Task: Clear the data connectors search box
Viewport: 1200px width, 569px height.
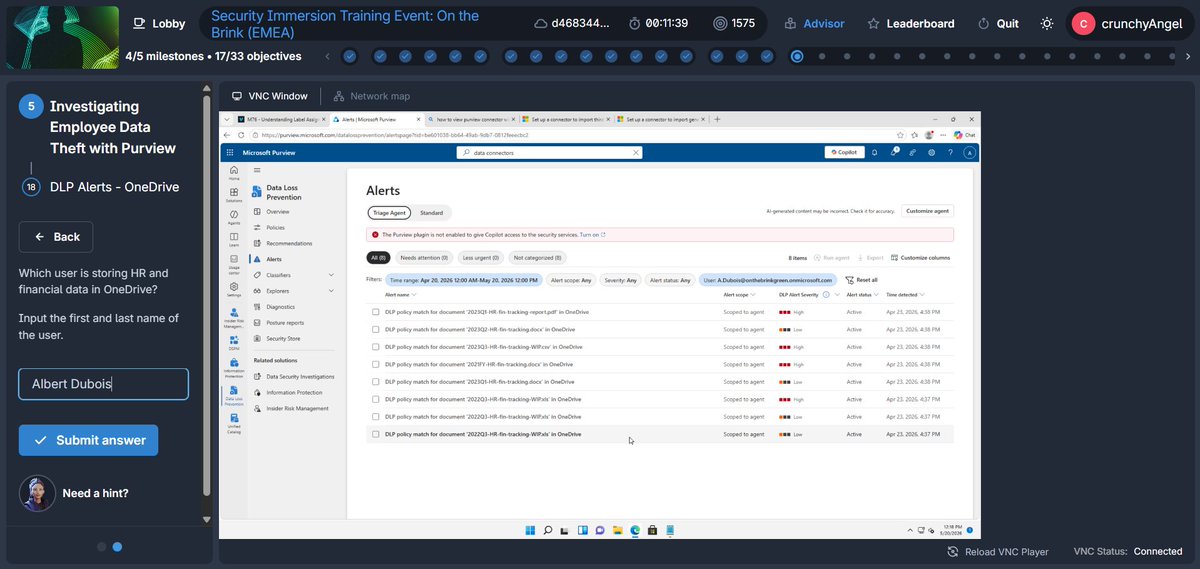Action: point(635,153)
